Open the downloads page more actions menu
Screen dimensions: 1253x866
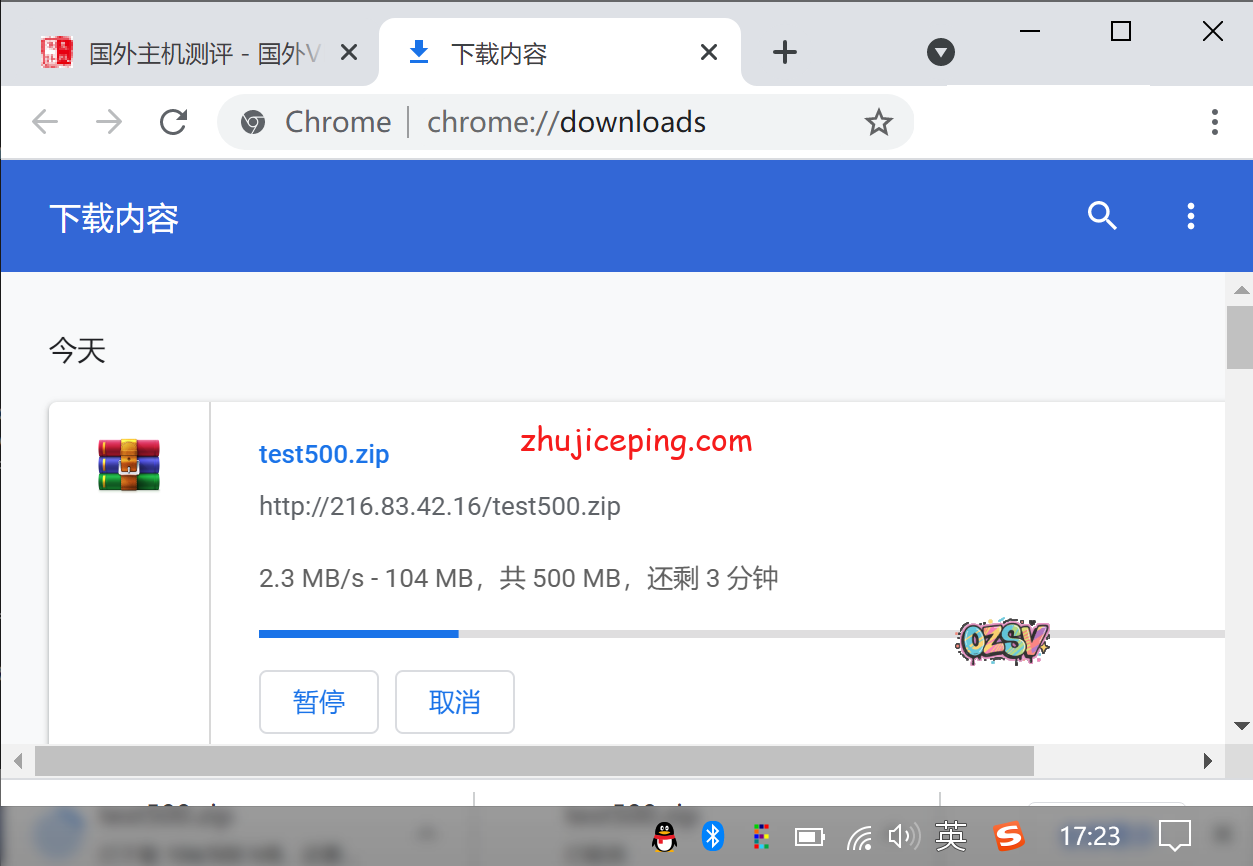click(x=1190, y=216)
